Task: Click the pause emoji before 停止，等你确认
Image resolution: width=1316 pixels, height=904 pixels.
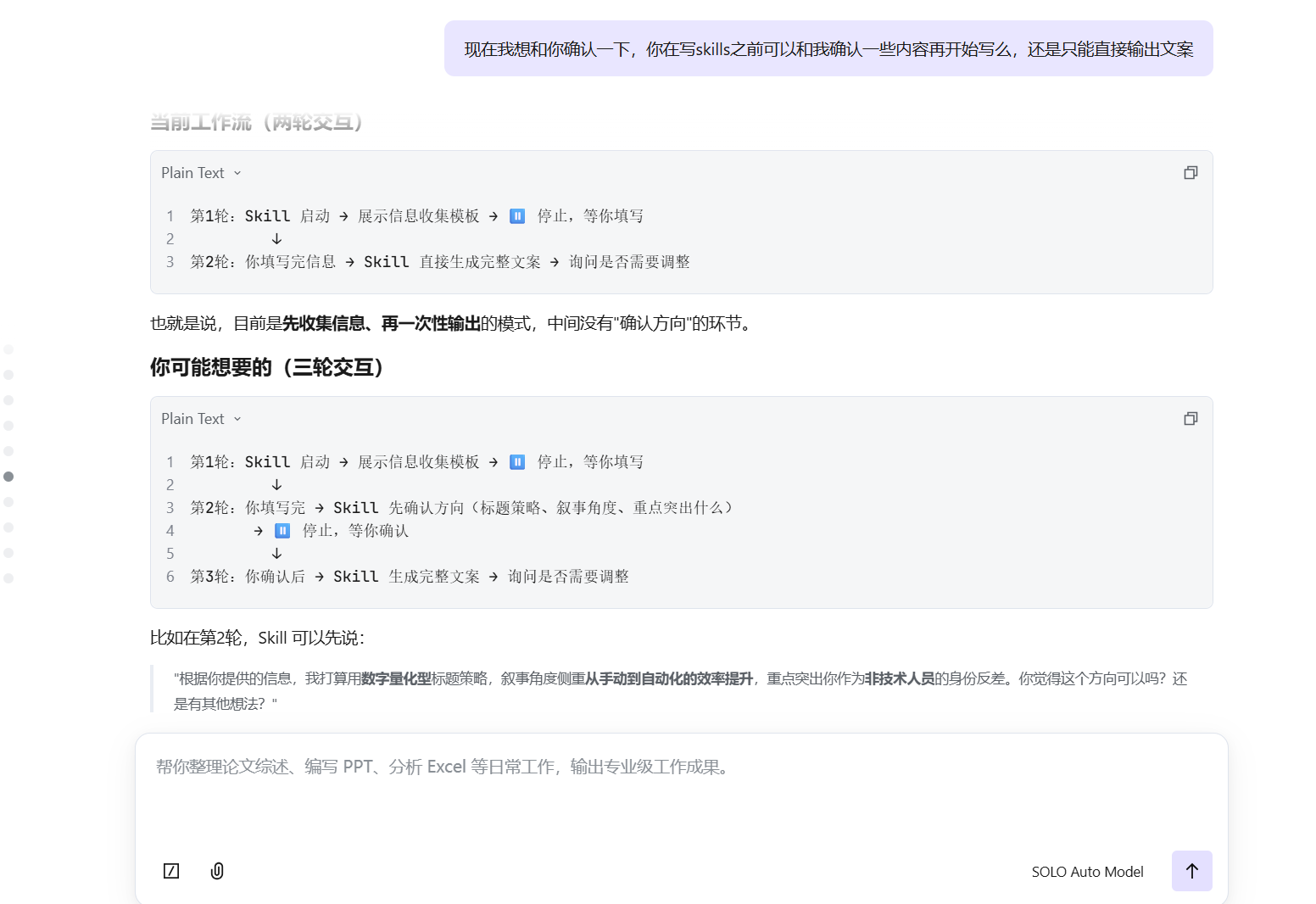Action: pyautogui.click(x=282, y=531)
